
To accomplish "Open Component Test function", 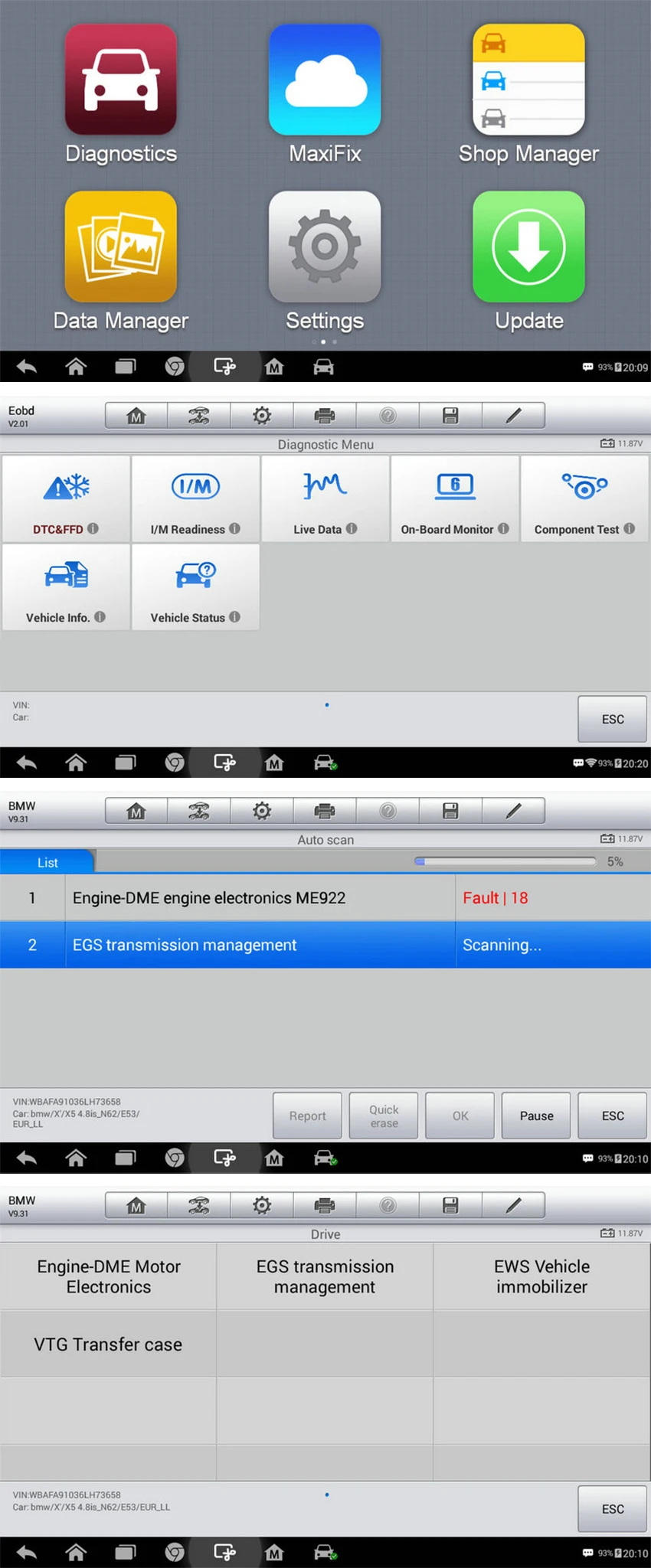I will [x=584, y=499].
